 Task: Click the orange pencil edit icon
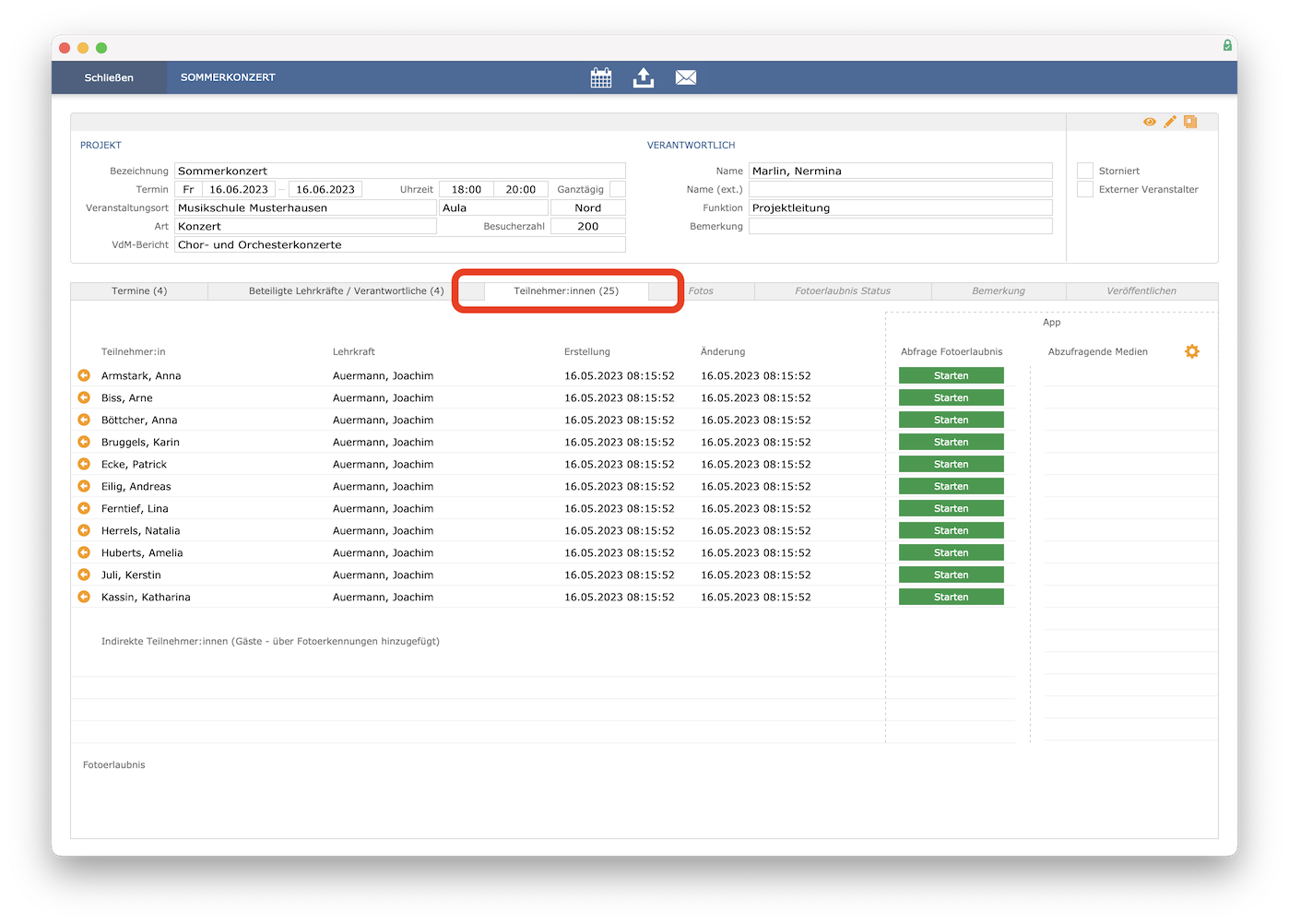coord(1170,122)
